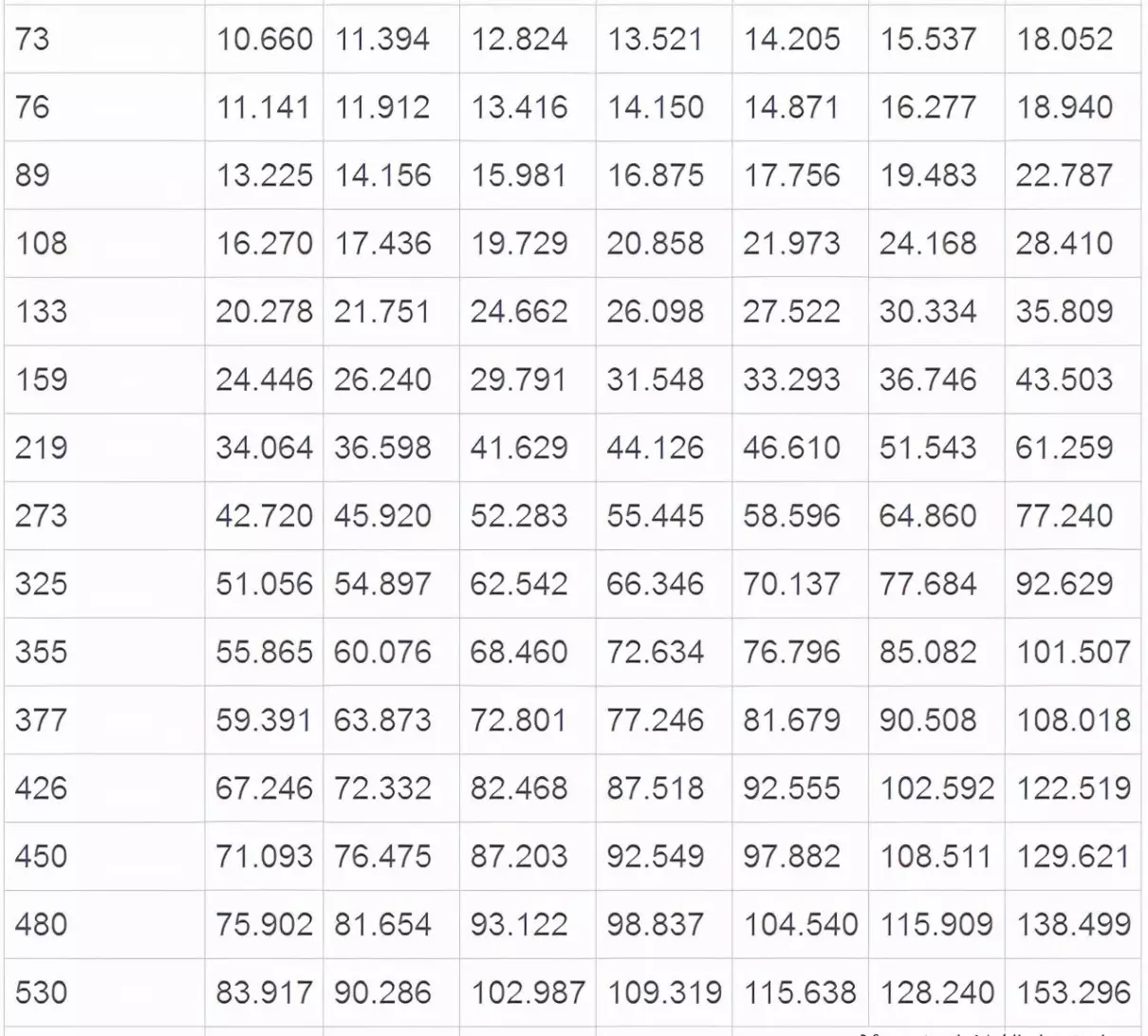The image size is (1148, 1036).
Task: Click the cell with 45.920
Action: pos(391,516)
